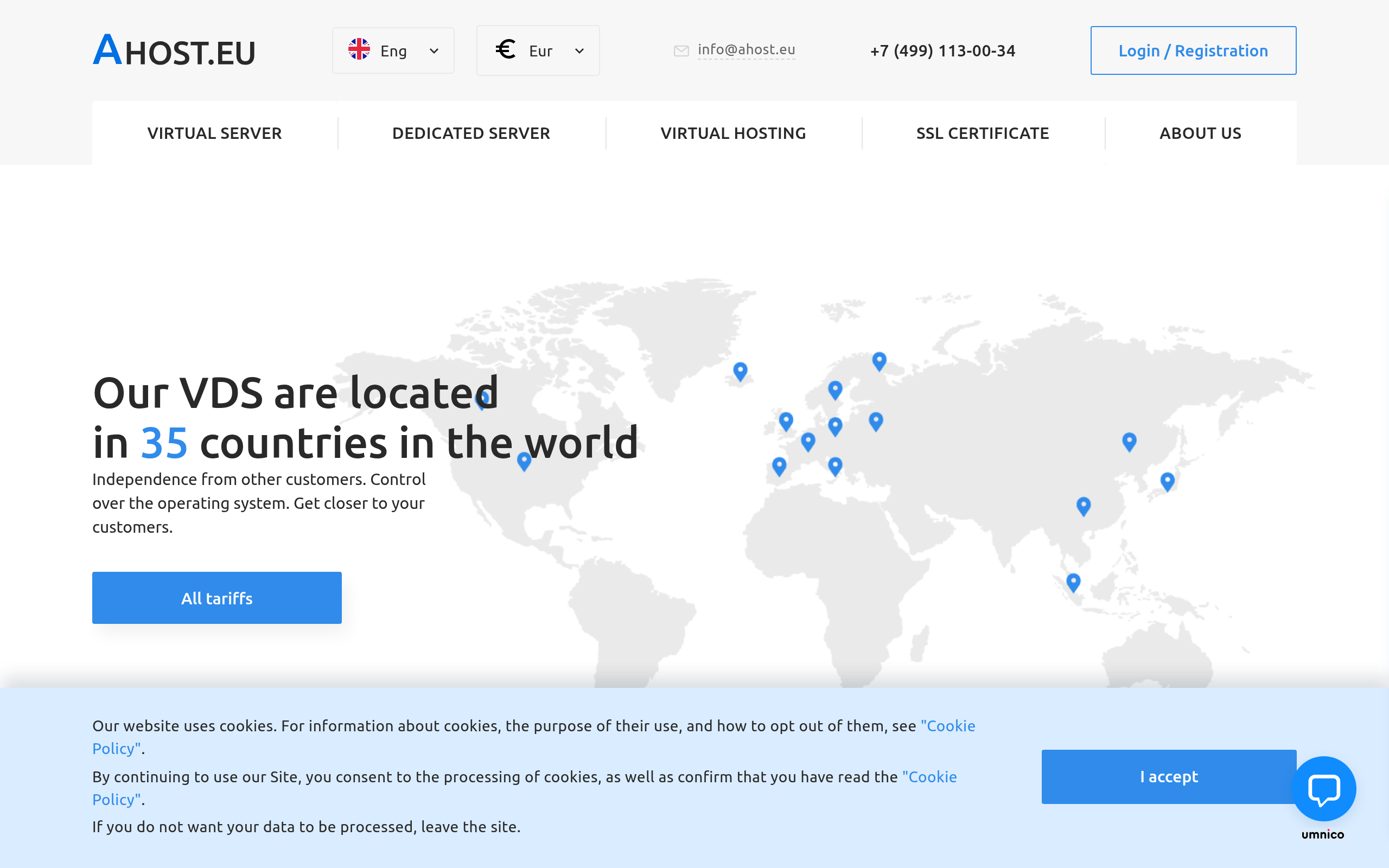Select the map pin over Sweden
Image resolution: width=1389 pixels, height=868 pixels.
pyautogui.click(x=835, y=391)
